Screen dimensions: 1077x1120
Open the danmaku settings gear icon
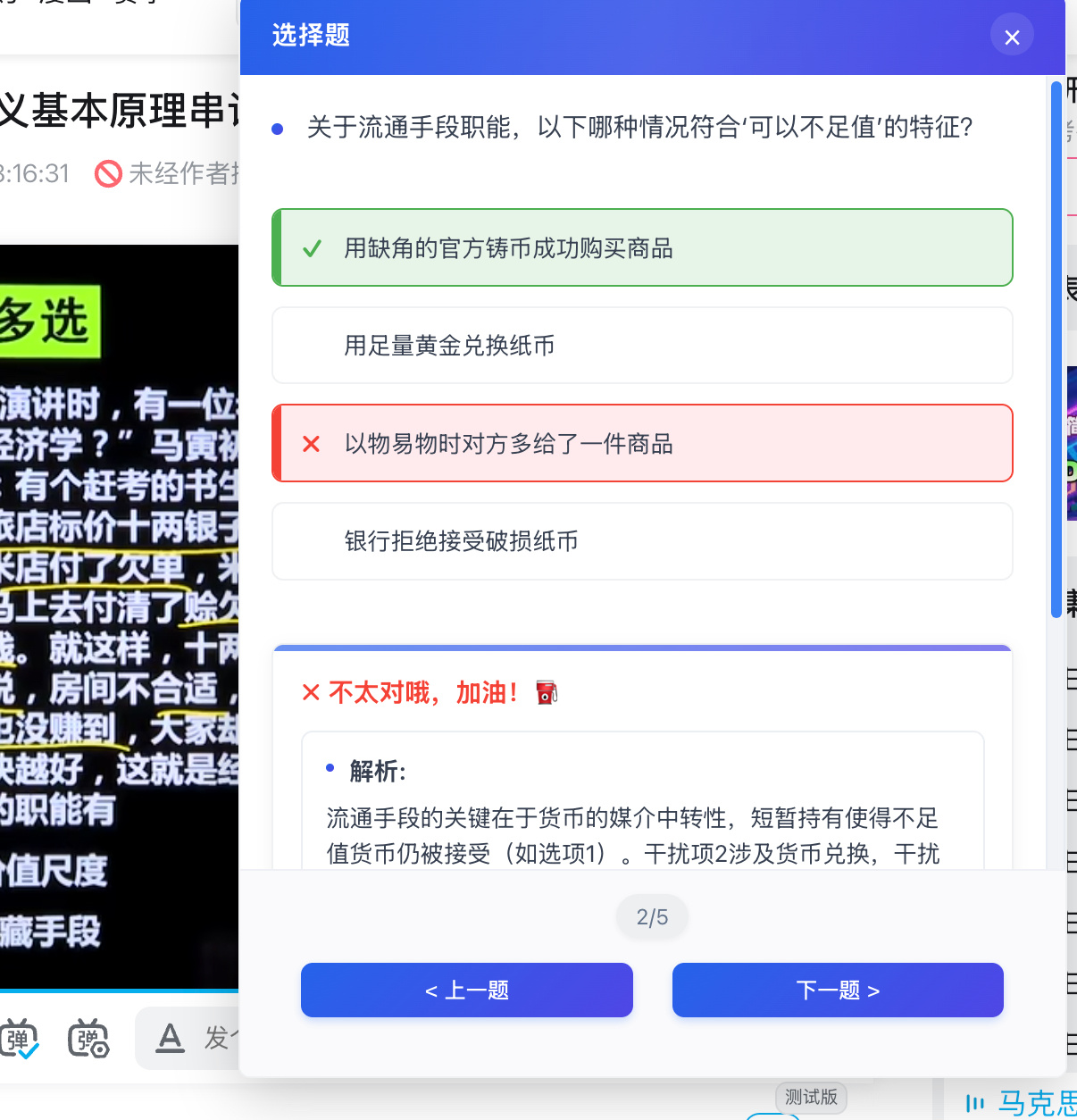(87, 1039)
